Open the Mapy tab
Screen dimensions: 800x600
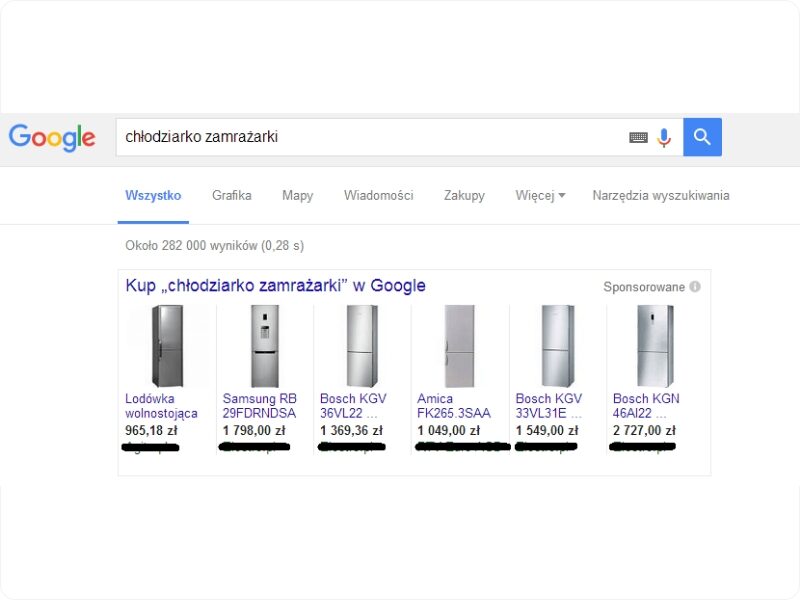pos(297,196)
